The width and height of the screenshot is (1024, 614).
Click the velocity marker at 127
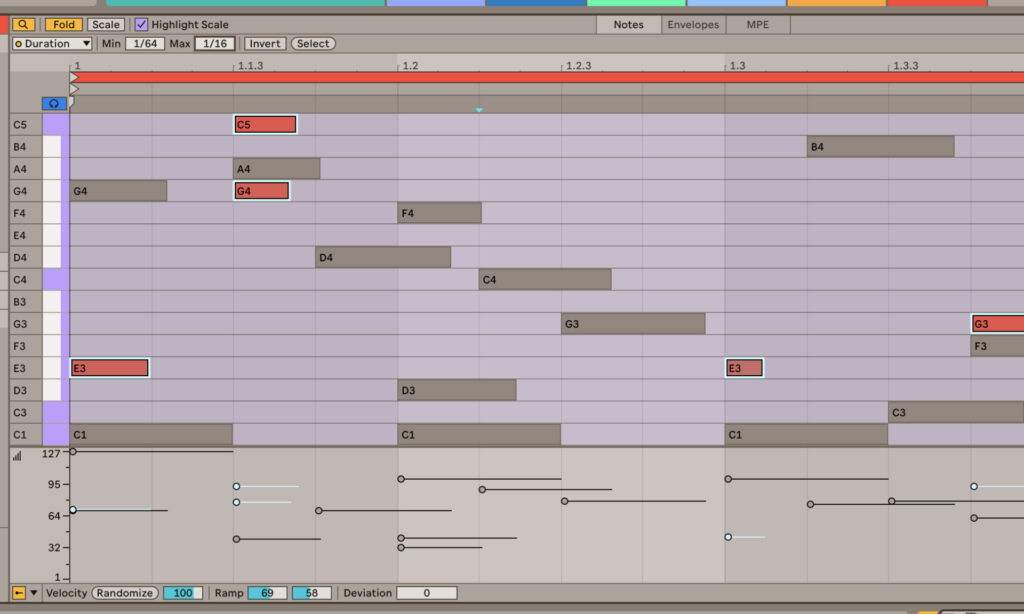(73, 451)
